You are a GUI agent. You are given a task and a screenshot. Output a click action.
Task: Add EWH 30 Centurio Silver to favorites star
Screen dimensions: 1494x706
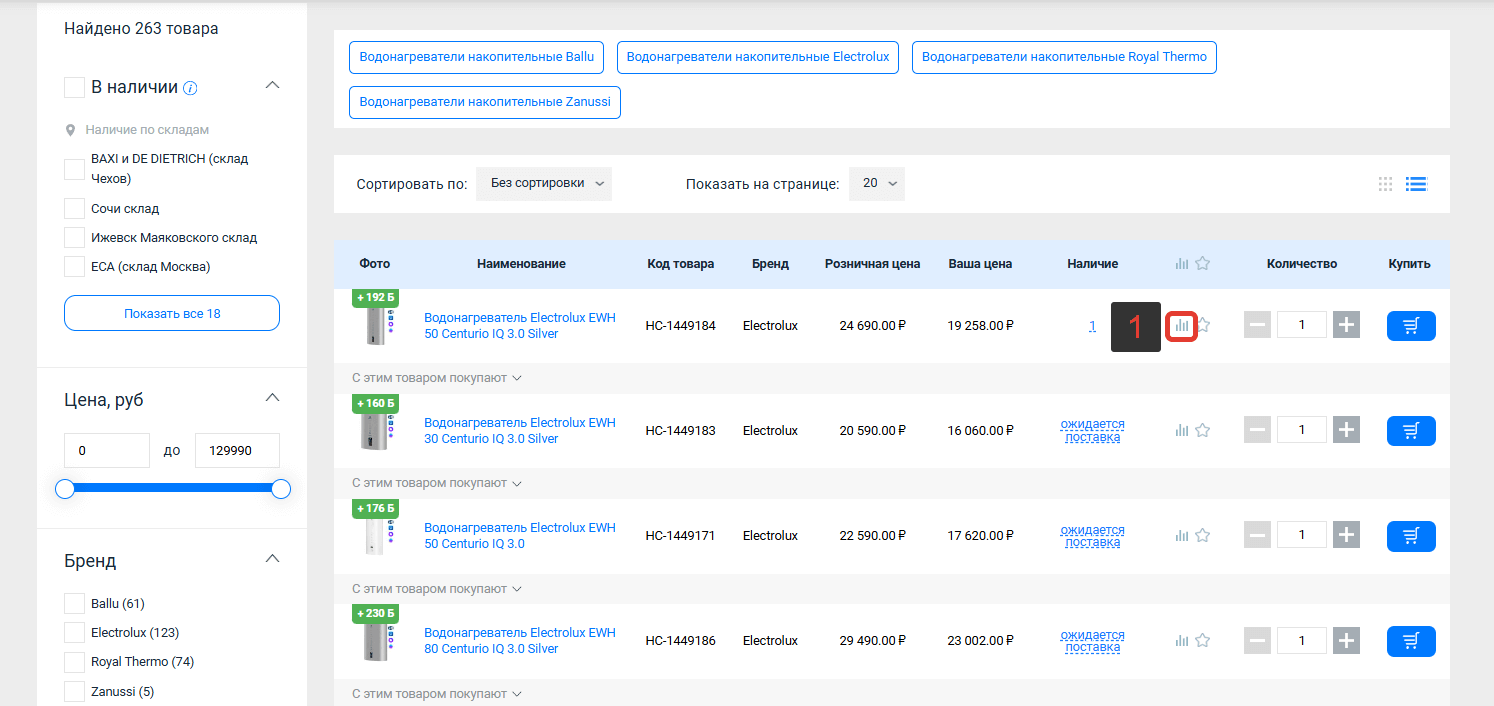(1203, 430)
